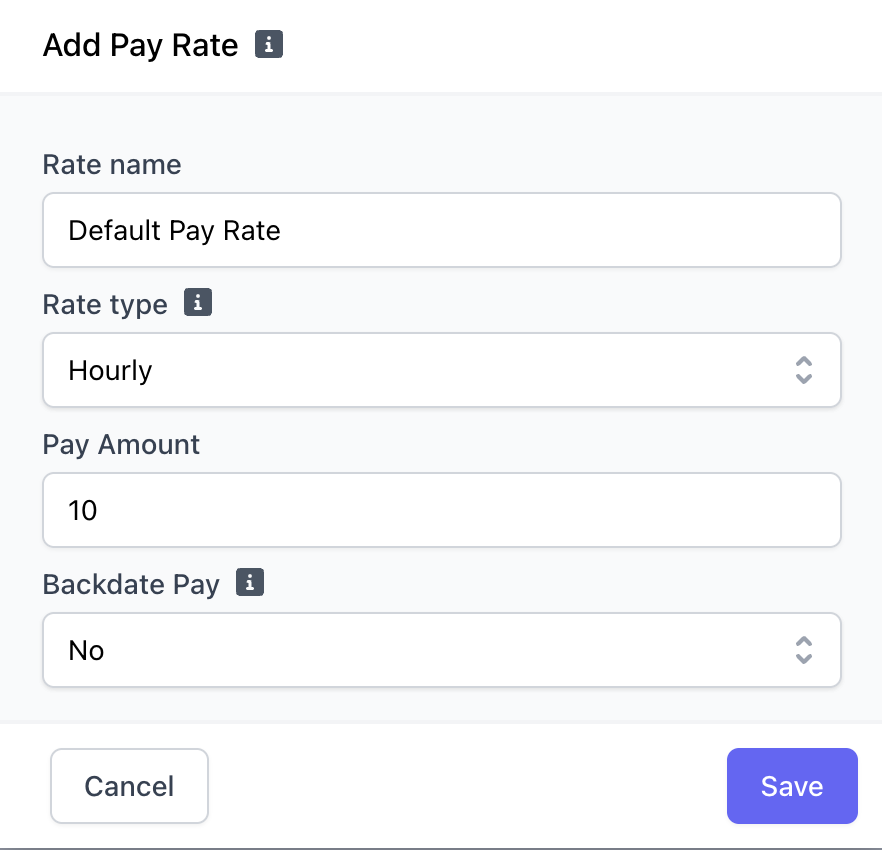The height and width of the screenshot is (850, 882).
Task: Click into the Pay Amount field
Action: (441, 510)
